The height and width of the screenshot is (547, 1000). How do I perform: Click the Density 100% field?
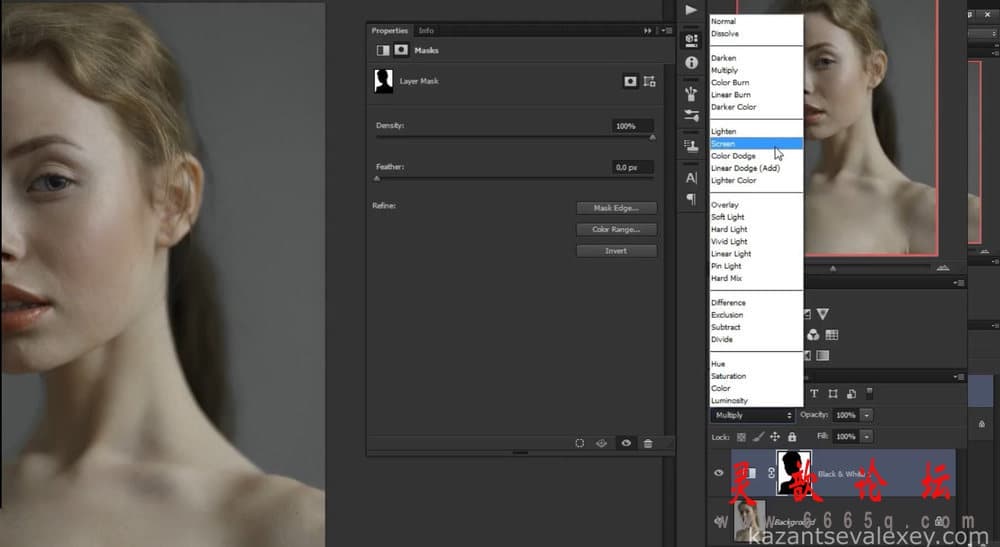631,126
